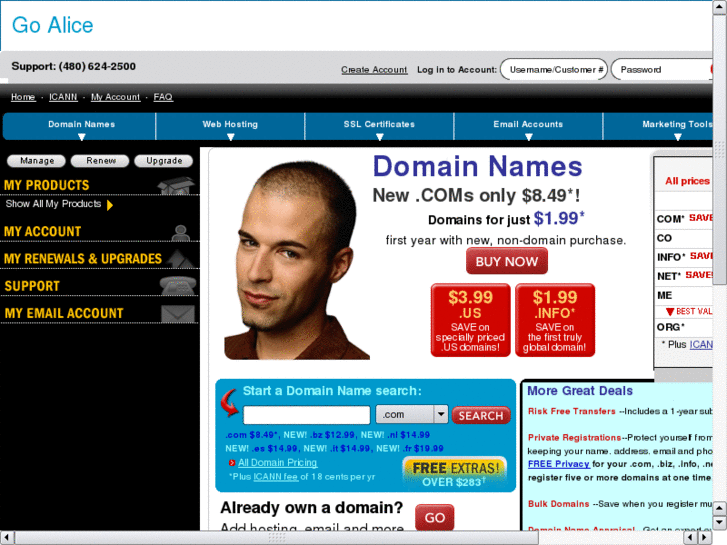Open the All Domain Pricing link

click(277, 462)
